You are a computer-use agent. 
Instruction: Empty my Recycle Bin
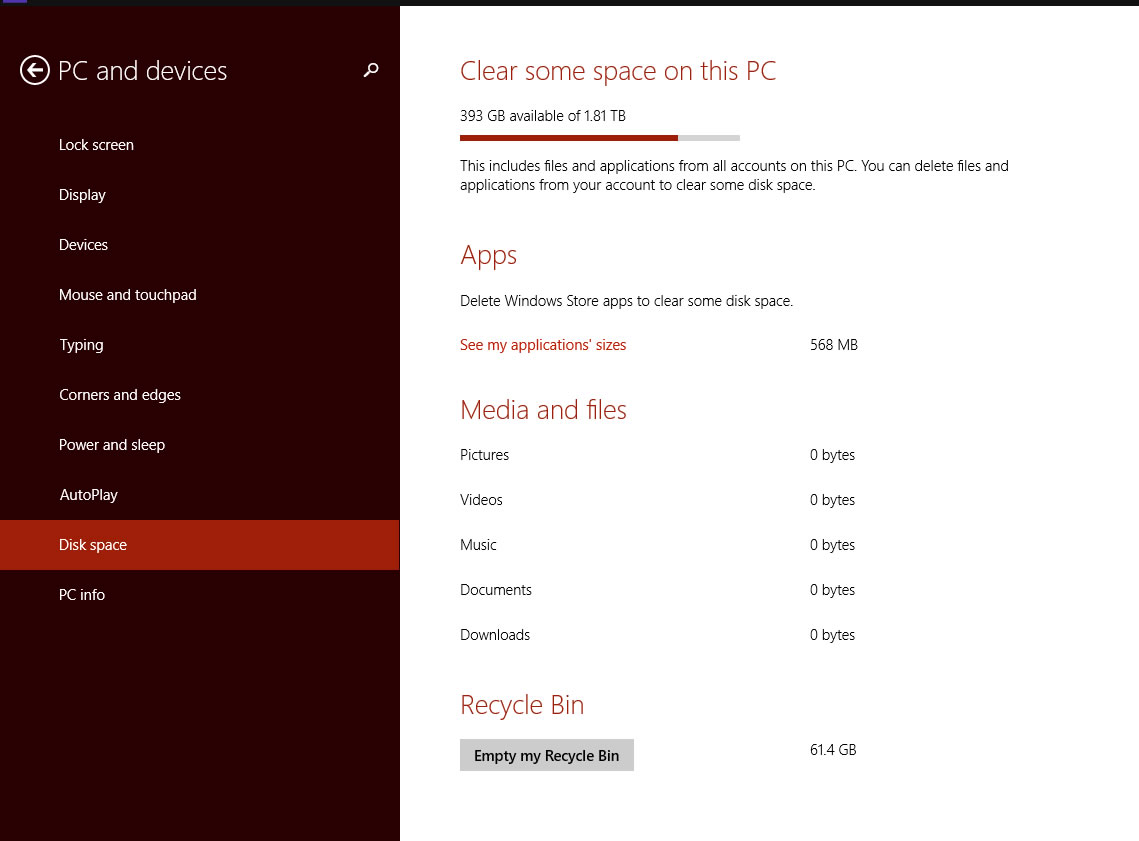tap(547, 755)
